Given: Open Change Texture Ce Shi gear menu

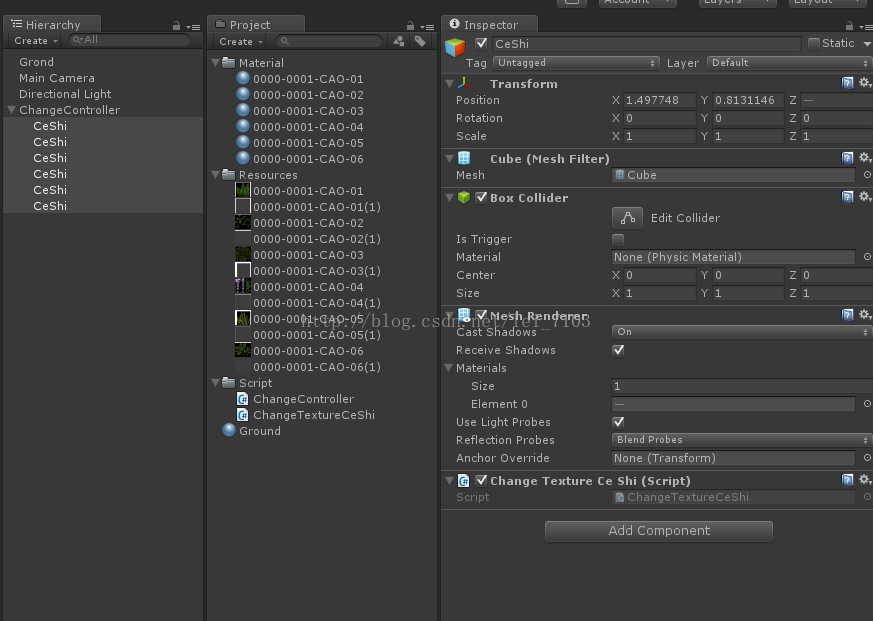Looking at the screenshot, I should (865, 480).
